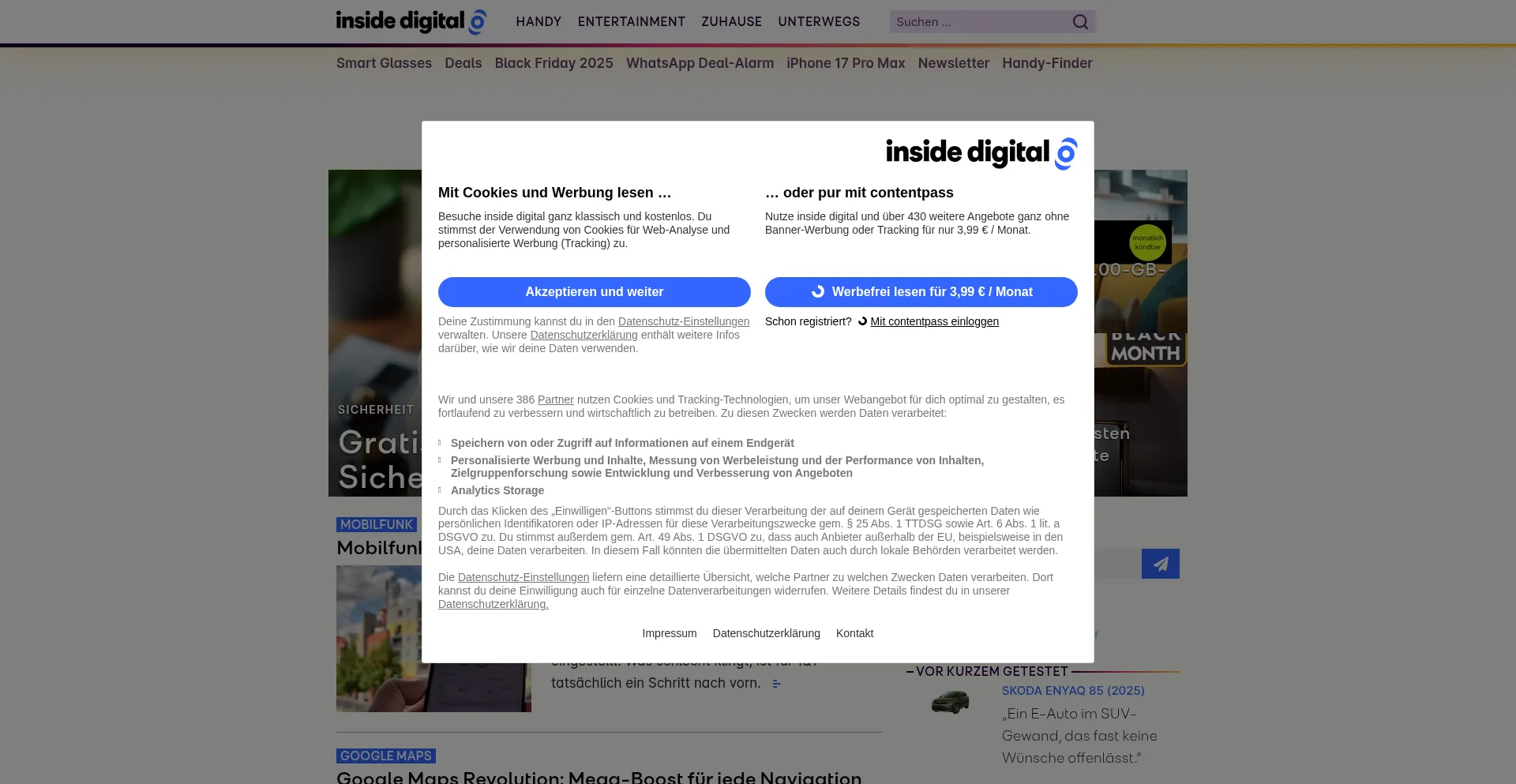
Task: Click the inside digital logo in the header
Action: [411, 21]
